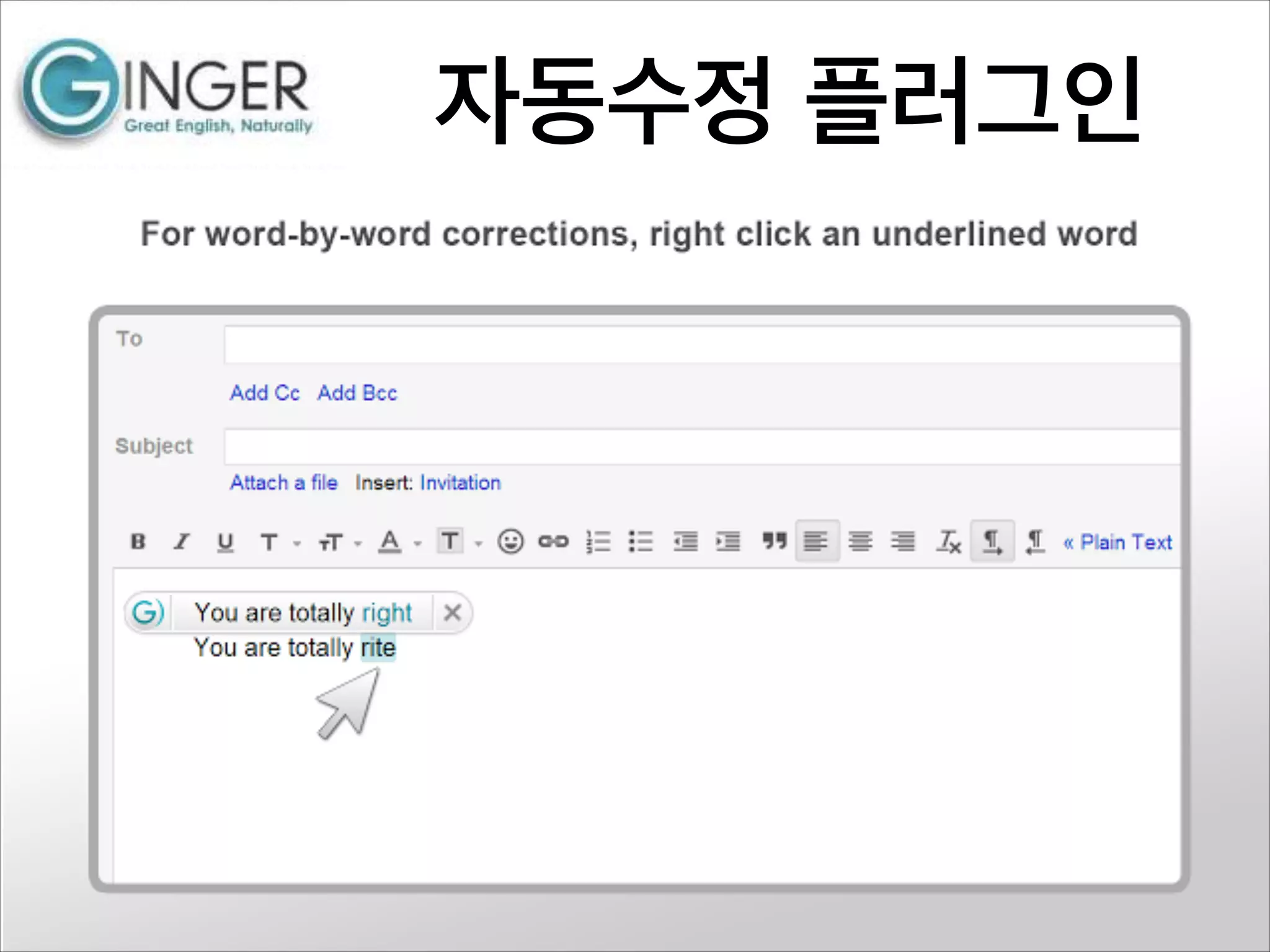Insert an emoticon with the smiley icon

pos(510,541)
